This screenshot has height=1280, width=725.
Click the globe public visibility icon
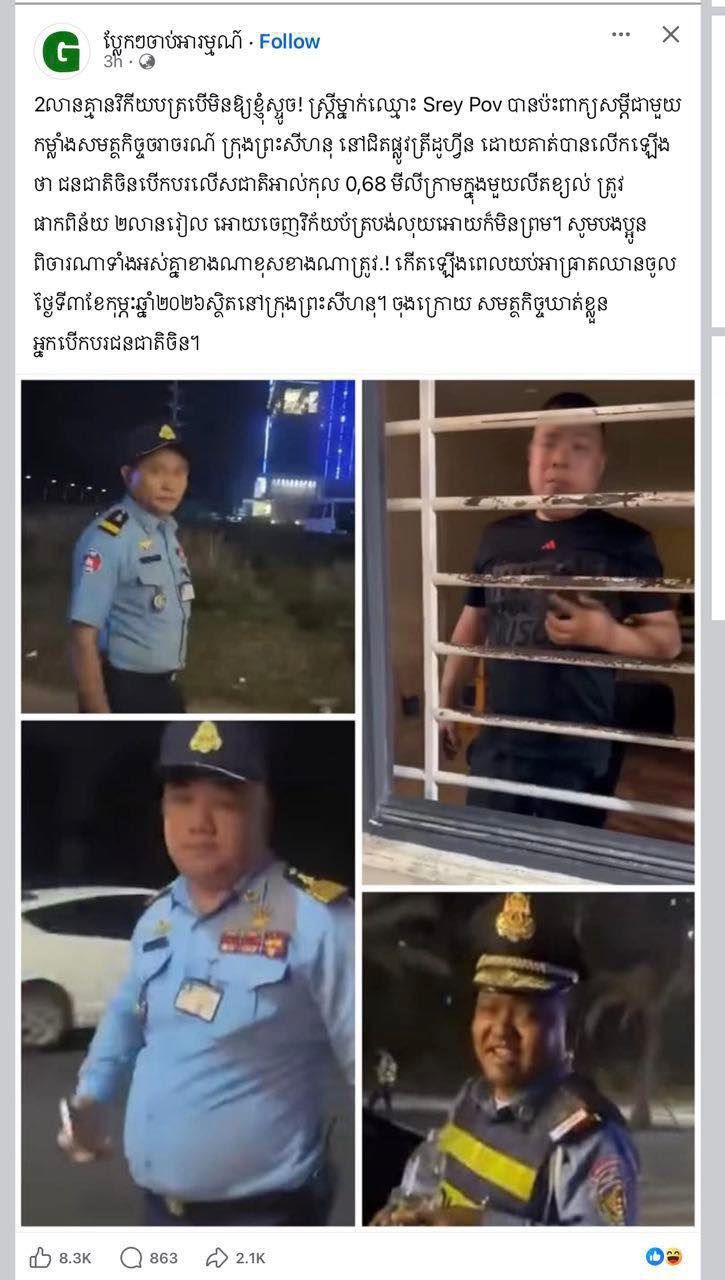[147, 62]
